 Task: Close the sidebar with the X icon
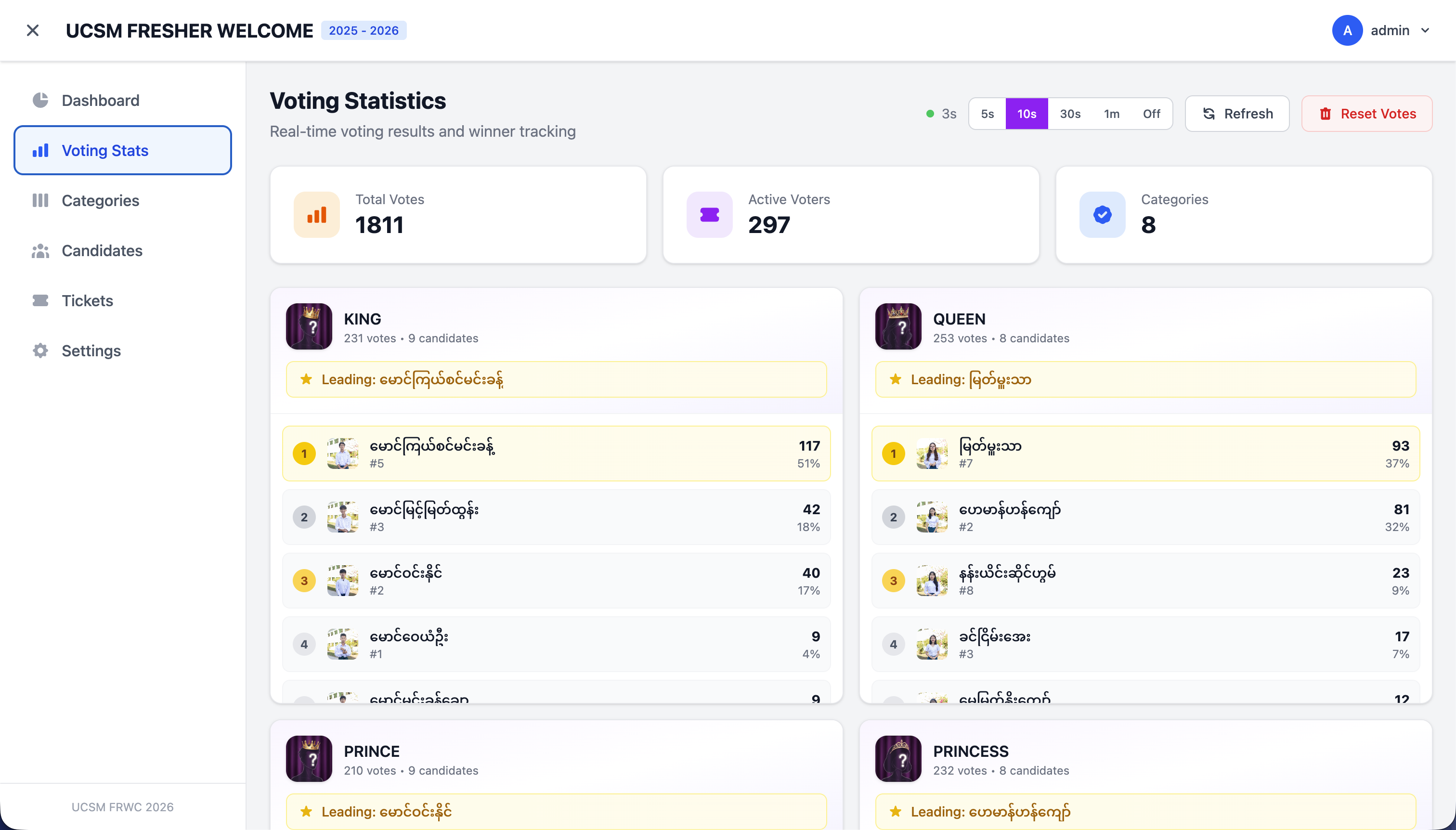(32, 30)
